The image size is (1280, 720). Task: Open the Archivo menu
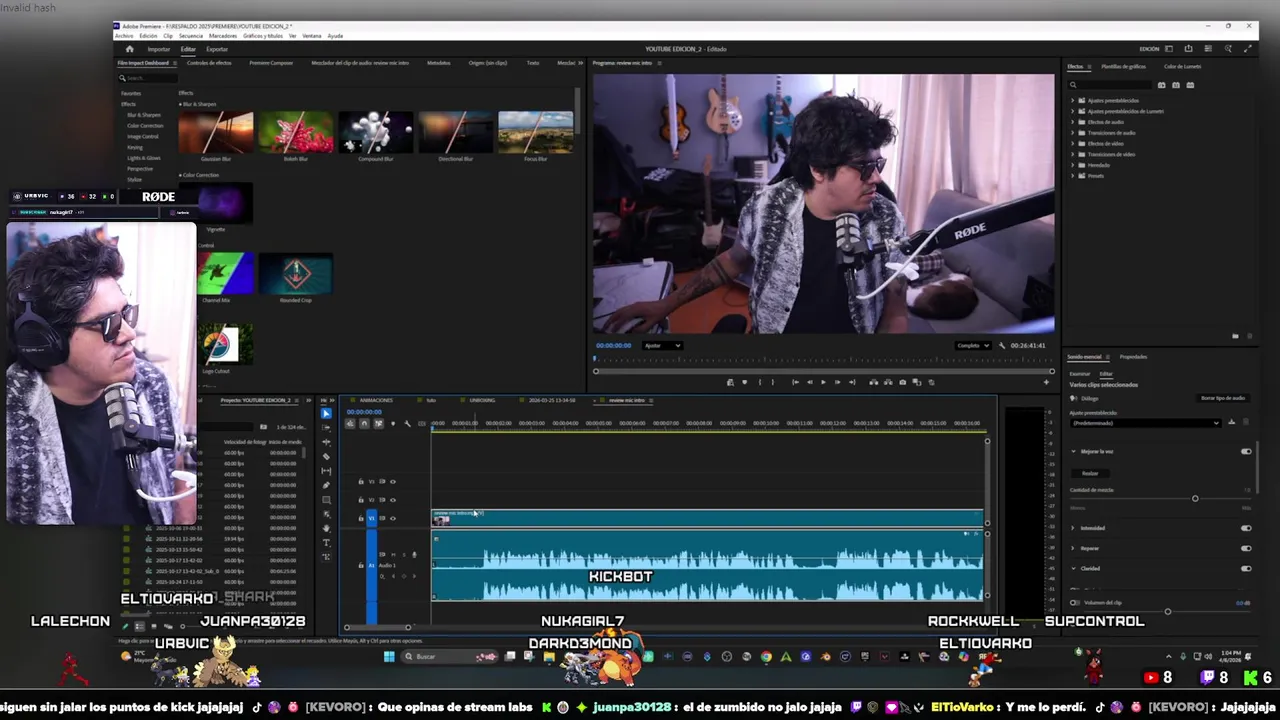pyautogui.click(x=124, y=35)
